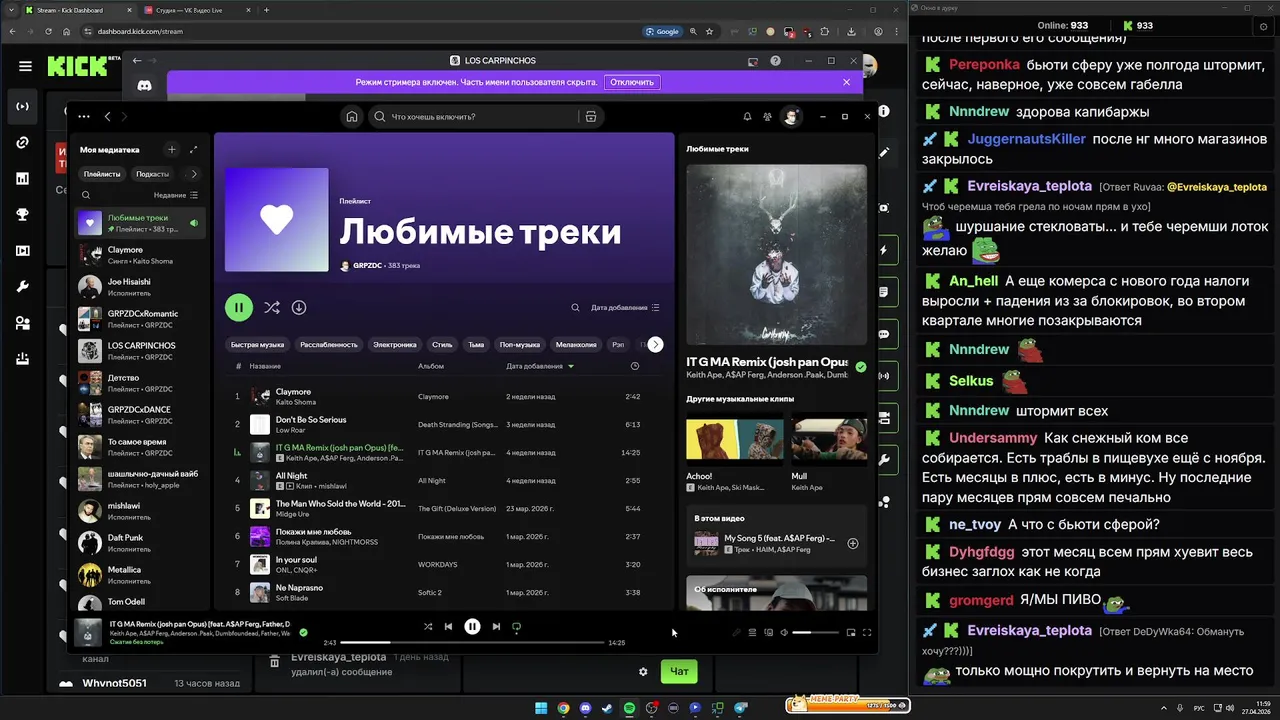The image size is (1280, 720).
Task: Open Spotify three-dot main menu
Action: pyautogui.click(x=84, y=117)
